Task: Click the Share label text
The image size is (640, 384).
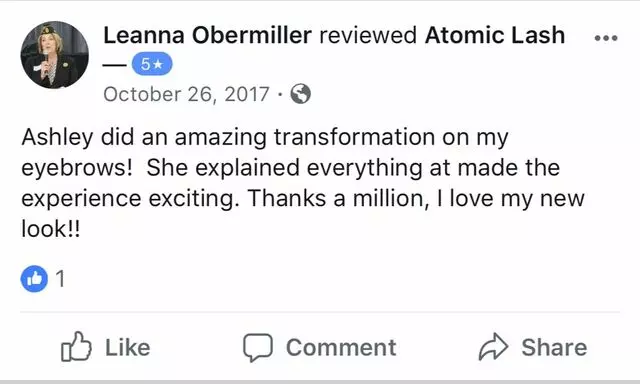Action: (554, 348)
